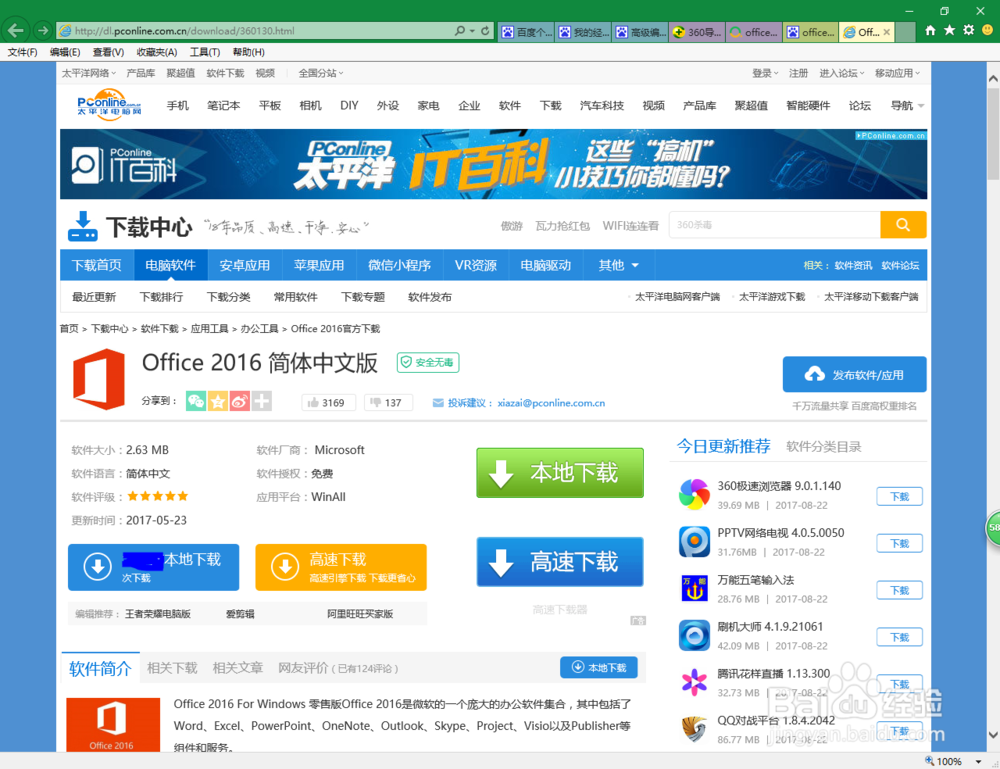Open the 收藏夹(A) menu

(x=157, y=52)
